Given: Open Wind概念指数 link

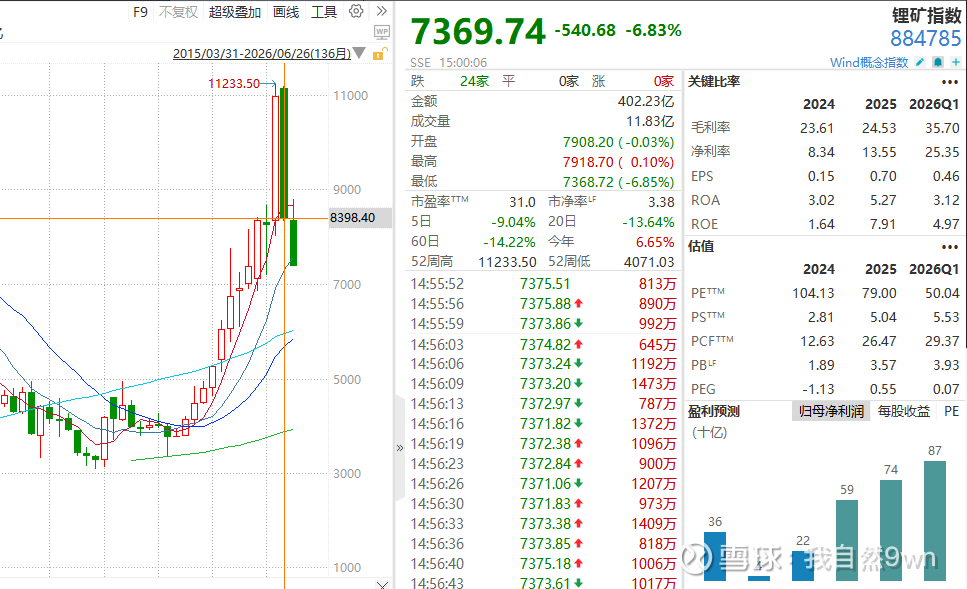Looking at the screenshot, I should tap(869, 62).
